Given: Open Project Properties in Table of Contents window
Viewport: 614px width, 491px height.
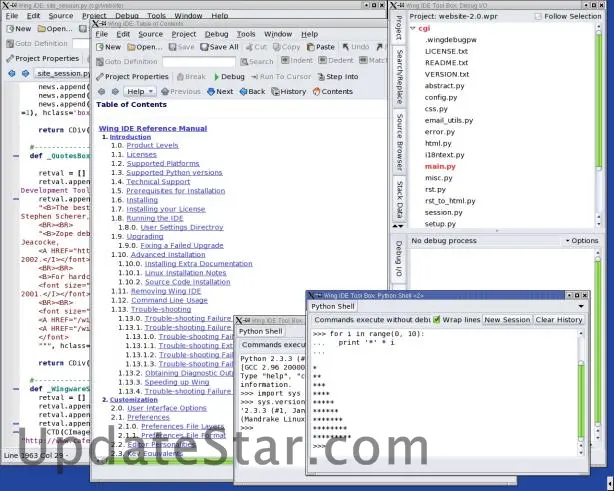Looking at the screenshot, I should click(x=132, y=77).
